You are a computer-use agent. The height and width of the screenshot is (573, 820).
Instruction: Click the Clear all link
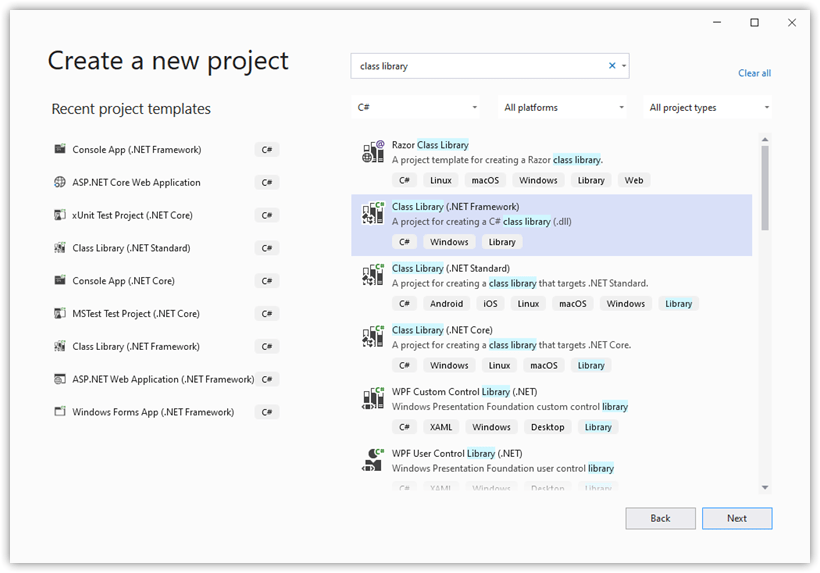[x=754, y=73]
